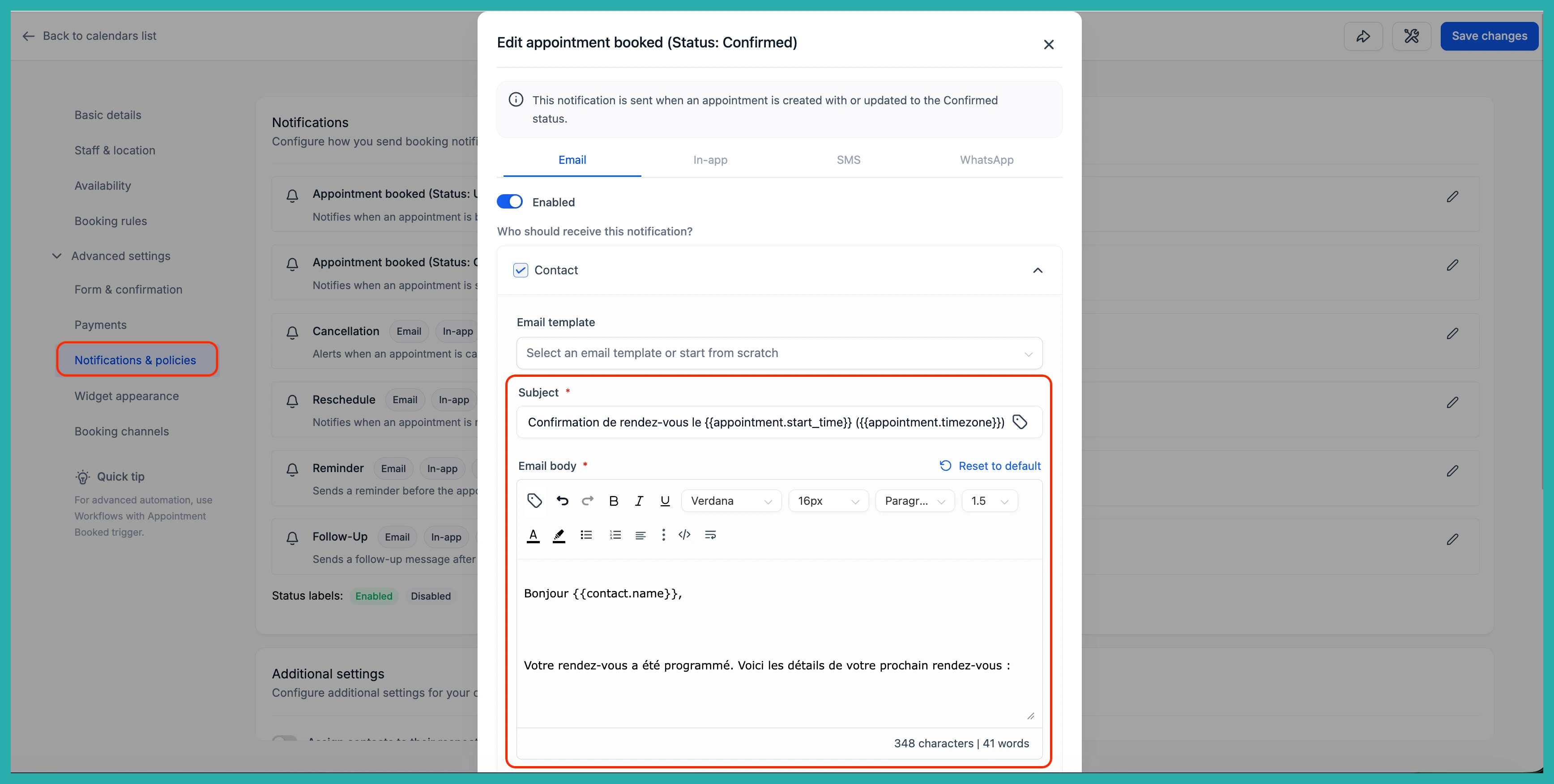Open Booking rules in sidebar
The image size is (1554, 784).
[x=111, y=221]
